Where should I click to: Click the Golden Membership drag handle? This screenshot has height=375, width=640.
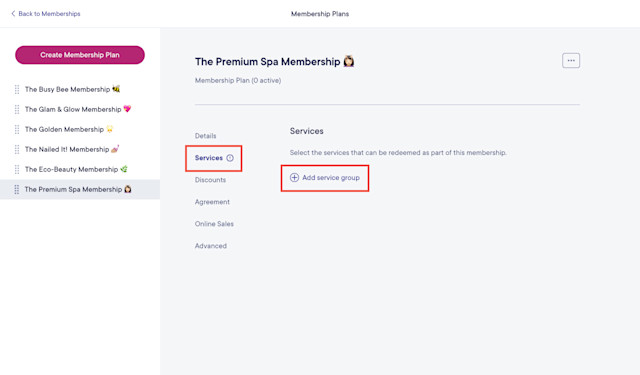tap(17, 129)
